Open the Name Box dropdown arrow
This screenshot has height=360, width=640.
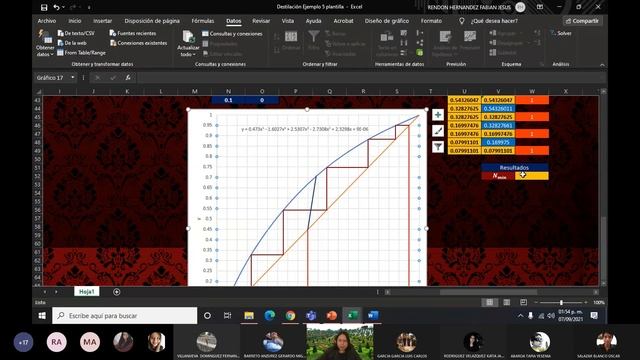point(73,78)
